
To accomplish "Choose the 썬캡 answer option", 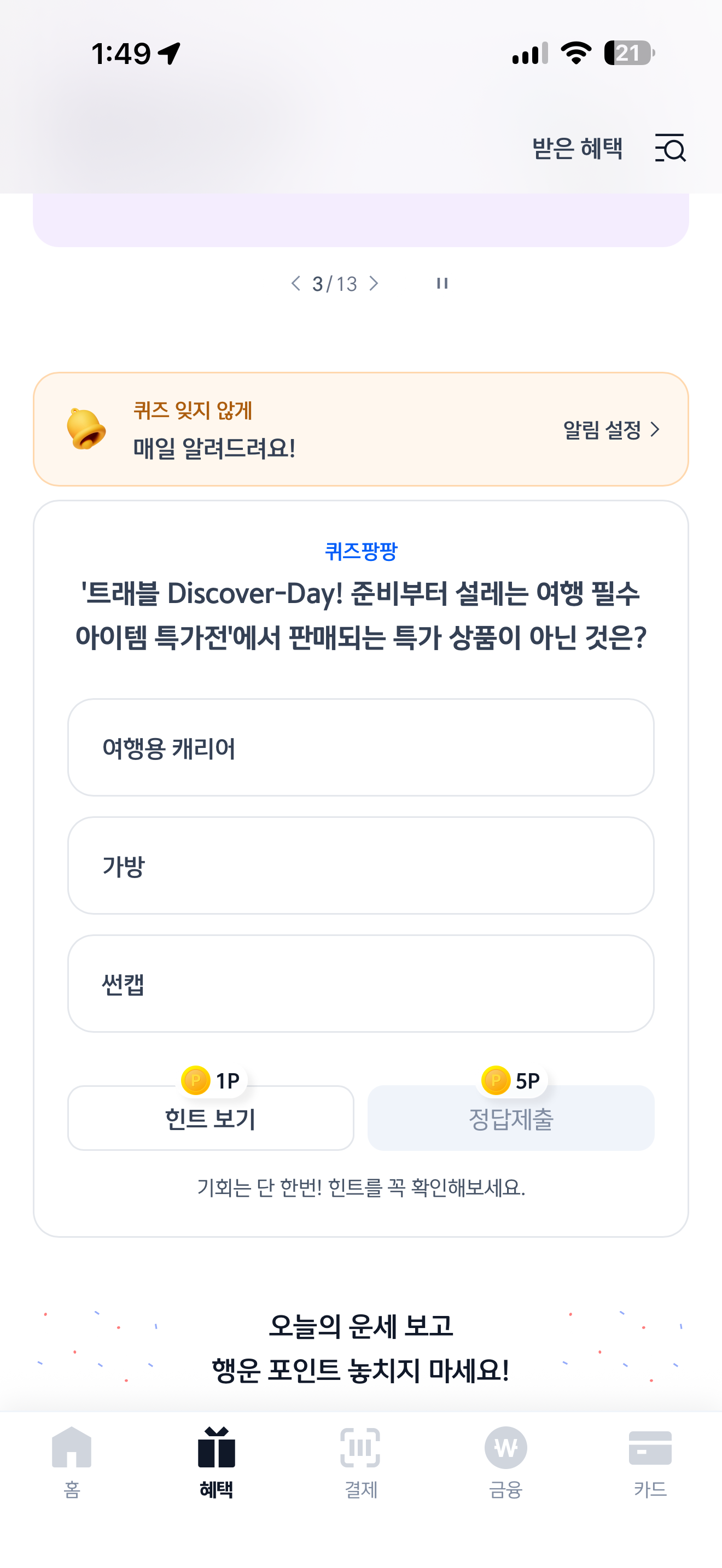I will [360, 984].
